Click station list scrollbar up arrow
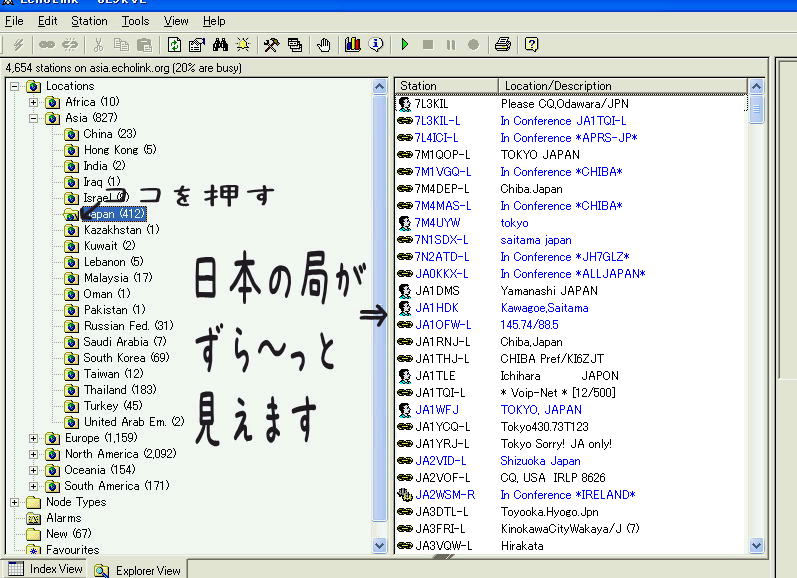The image size is (797, 578). [756, 86]
